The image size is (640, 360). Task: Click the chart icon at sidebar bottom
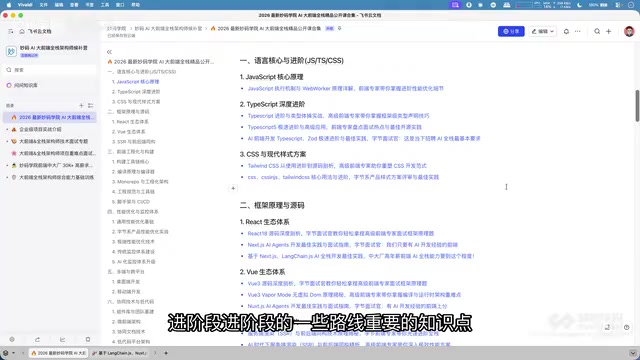62,339
